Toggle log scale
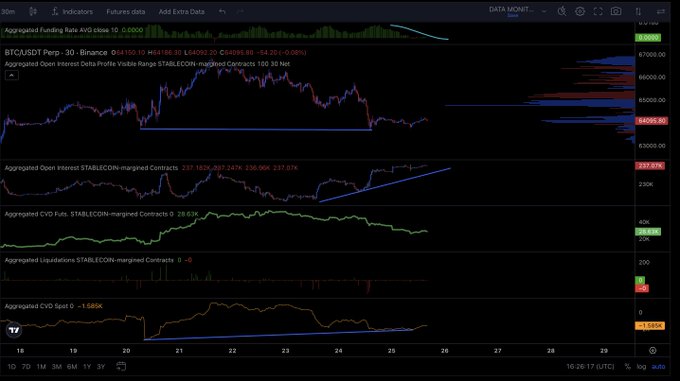Image resolution: width=680 pixels, height=381 pixels. pos(641,367)
